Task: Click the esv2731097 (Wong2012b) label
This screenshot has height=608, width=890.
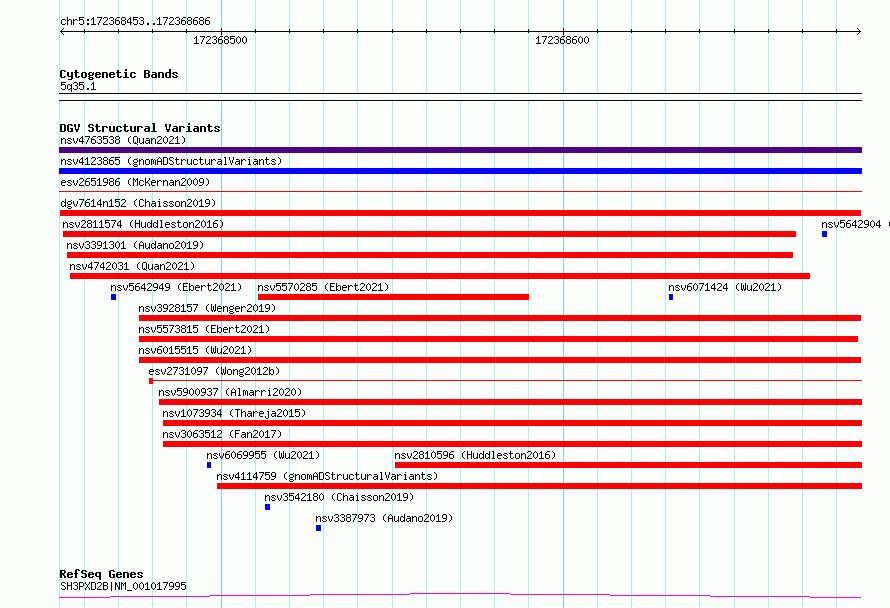Action: (214, 371)
